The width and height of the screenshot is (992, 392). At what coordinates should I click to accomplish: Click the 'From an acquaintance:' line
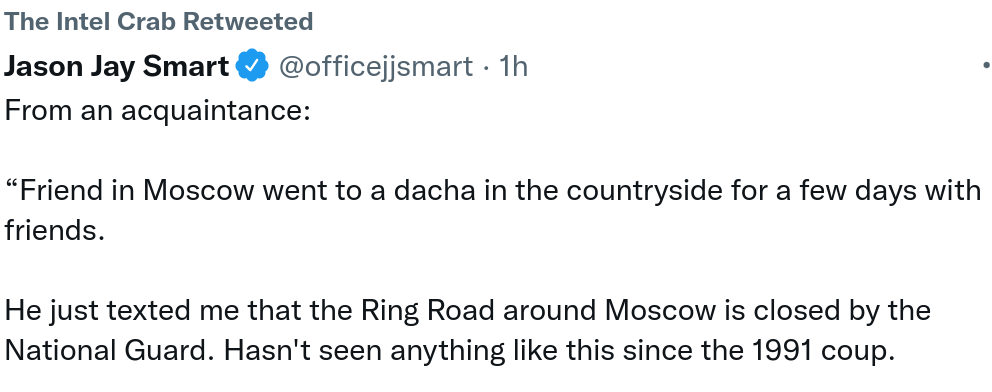(x=158, y=111)
